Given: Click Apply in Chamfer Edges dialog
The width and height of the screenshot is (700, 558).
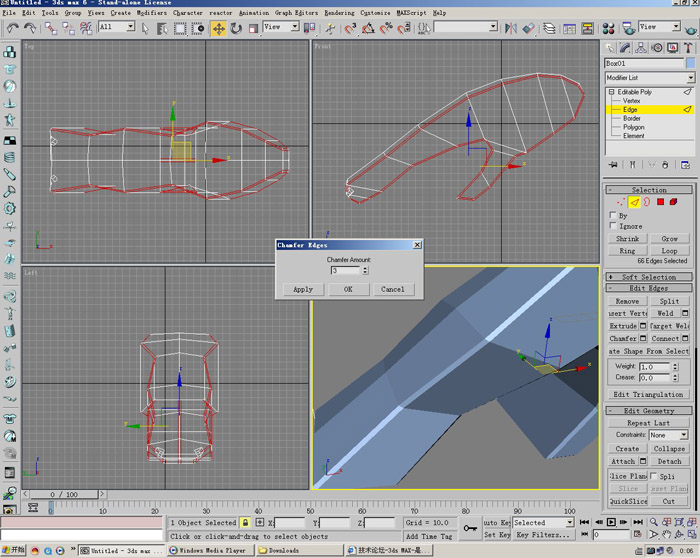Looking at the screenshot, I should 303,289.
